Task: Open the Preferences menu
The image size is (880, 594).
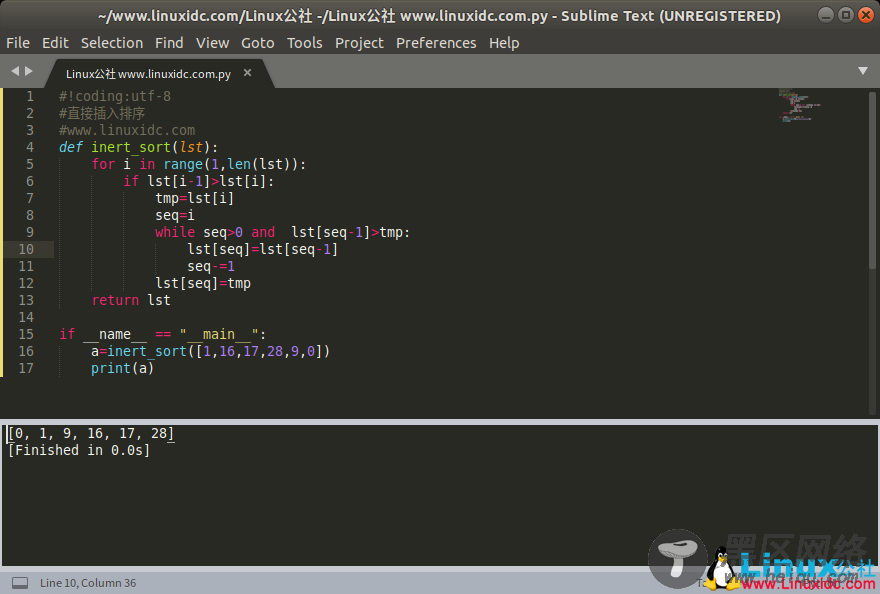Action: coord(436,43)
